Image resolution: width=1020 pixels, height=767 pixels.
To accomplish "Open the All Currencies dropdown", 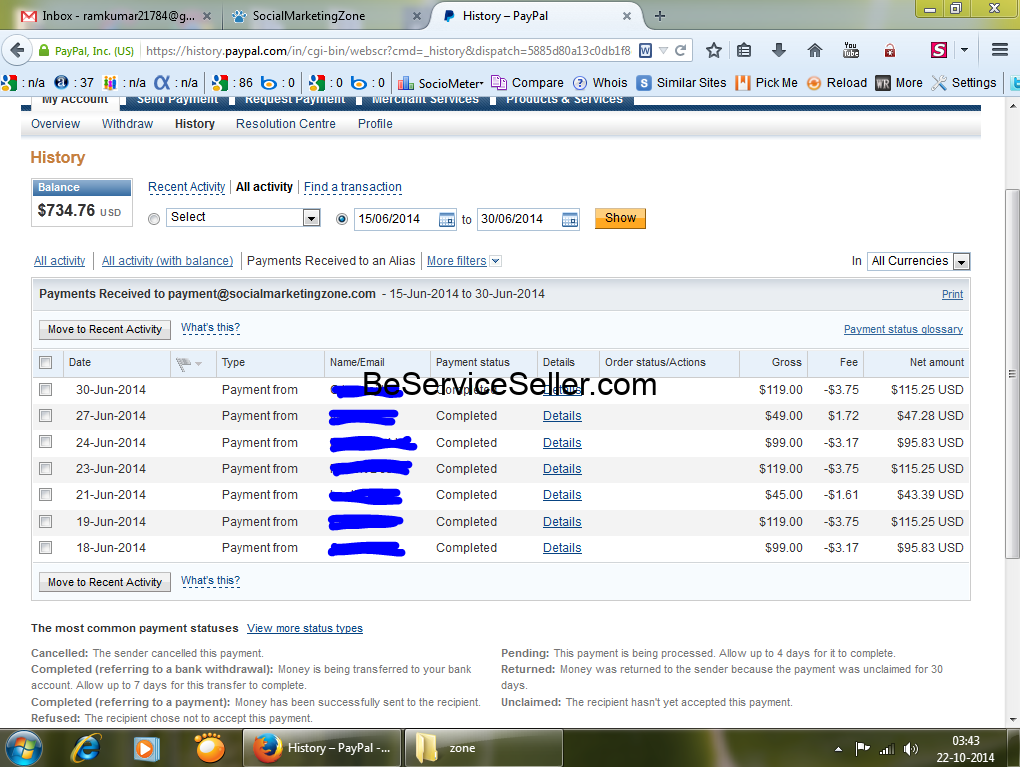I will tap(919, 261).
